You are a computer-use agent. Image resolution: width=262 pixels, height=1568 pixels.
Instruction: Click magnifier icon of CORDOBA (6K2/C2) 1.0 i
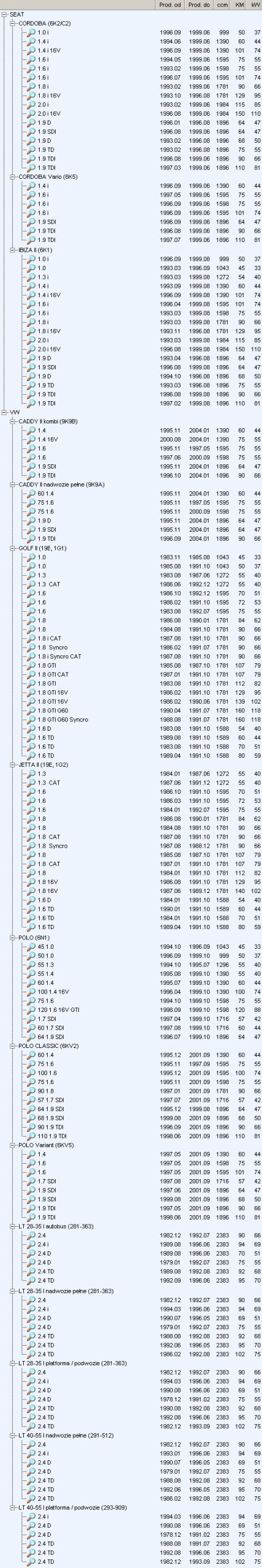[32, 32]
